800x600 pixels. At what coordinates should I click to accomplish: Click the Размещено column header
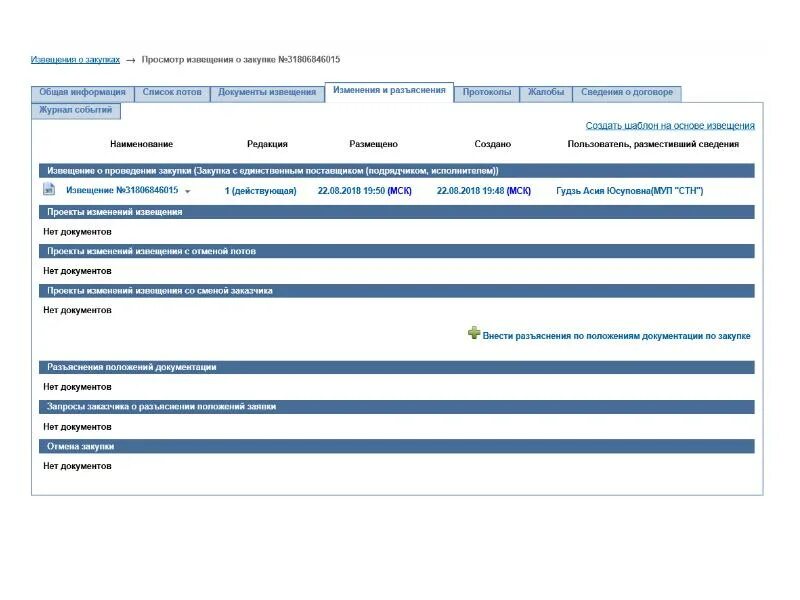[373, 144]
